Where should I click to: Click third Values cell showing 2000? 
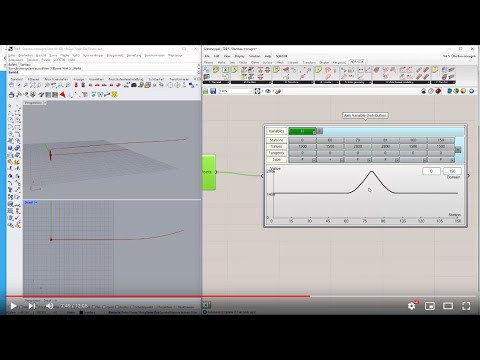coord(358,147)
